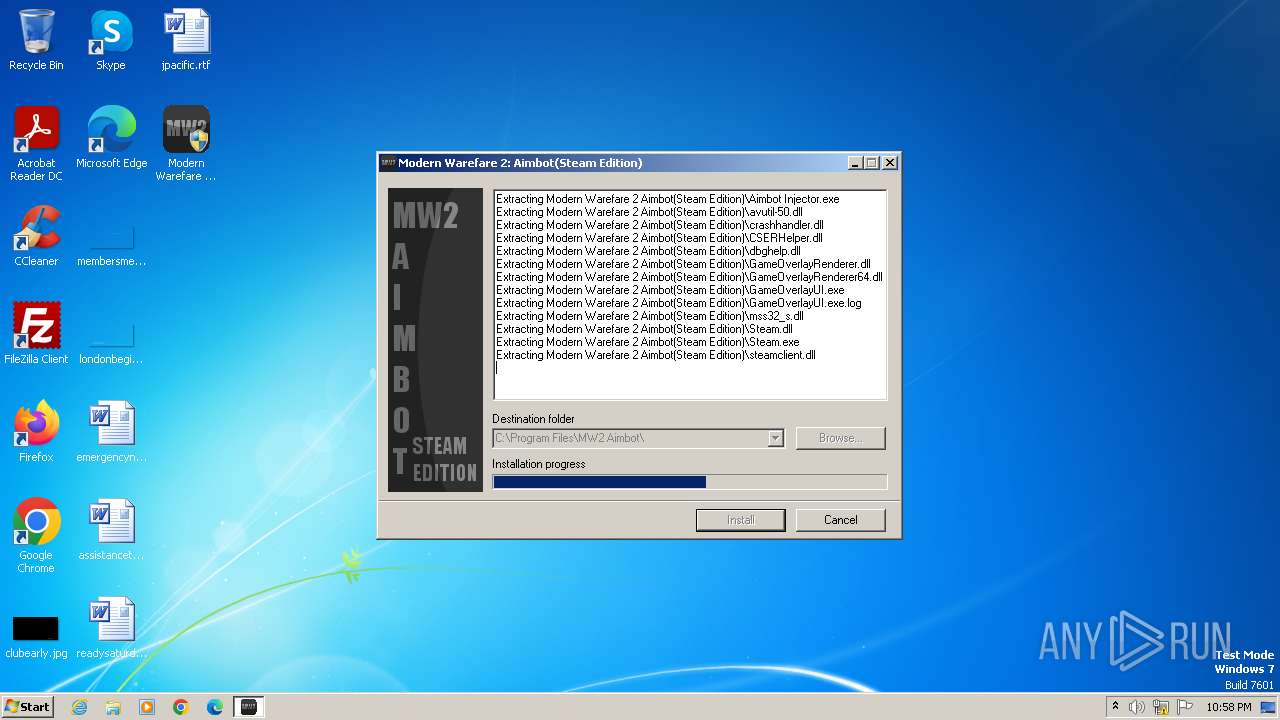Click the 'Aimbot Injector.exe' extraction line

point(667,199)
